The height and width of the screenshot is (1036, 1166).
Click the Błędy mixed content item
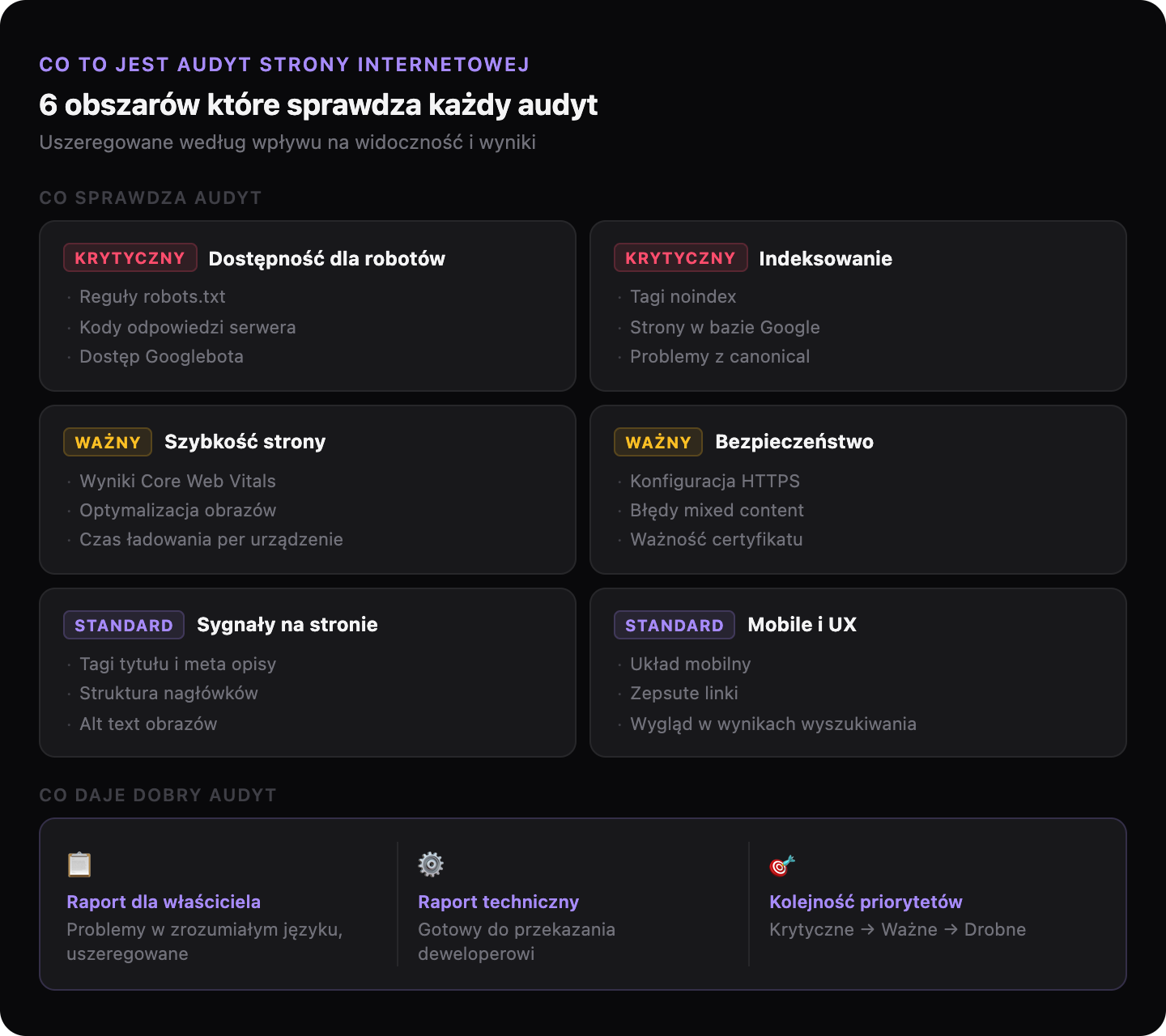(717, 511)
